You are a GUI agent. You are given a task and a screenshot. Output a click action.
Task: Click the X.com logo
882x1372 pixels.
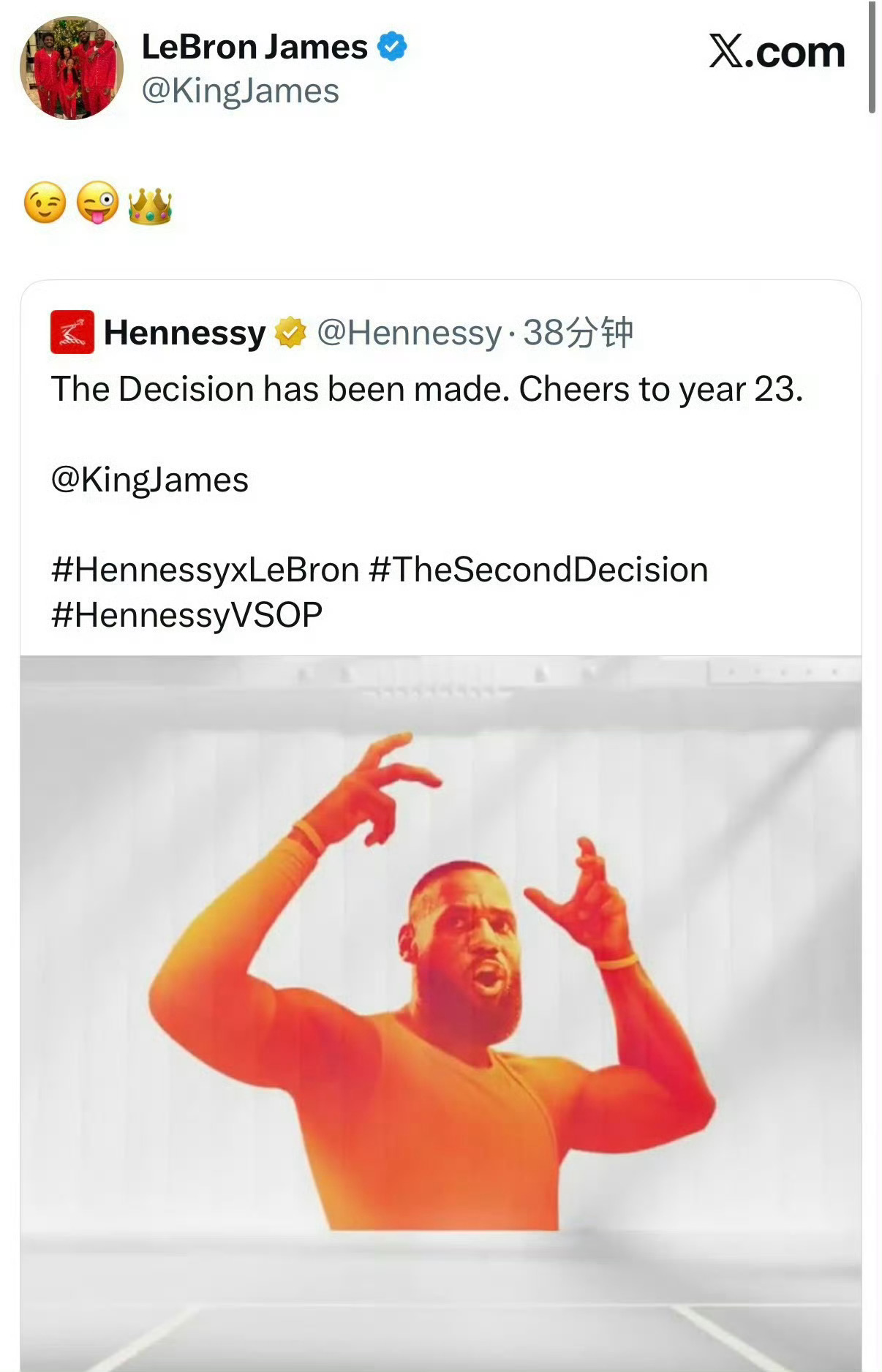pyautogui.click(x=776, y=52)
